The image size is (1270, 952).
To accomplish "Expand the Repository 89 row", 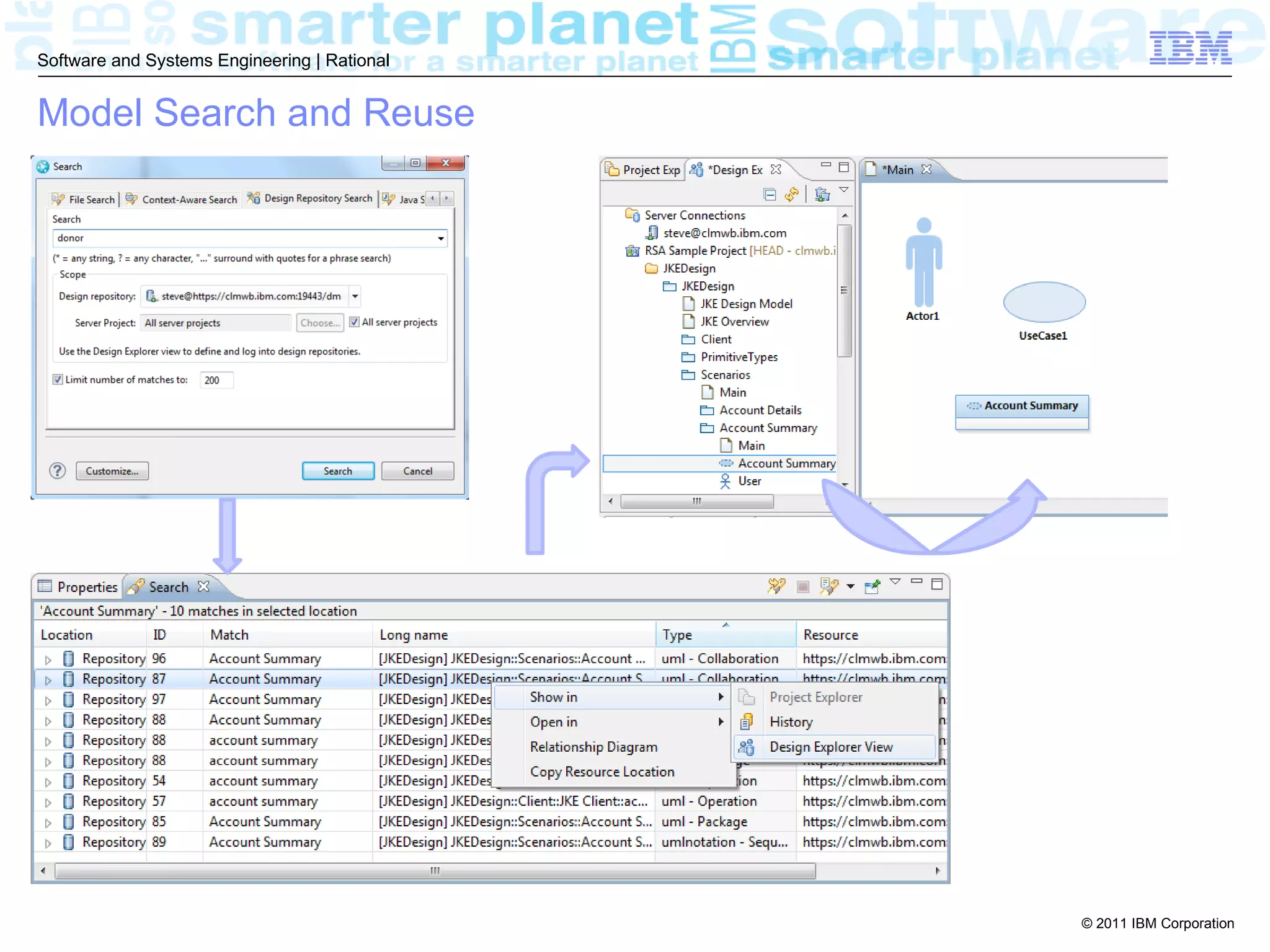I will click(x=48, y=844).
